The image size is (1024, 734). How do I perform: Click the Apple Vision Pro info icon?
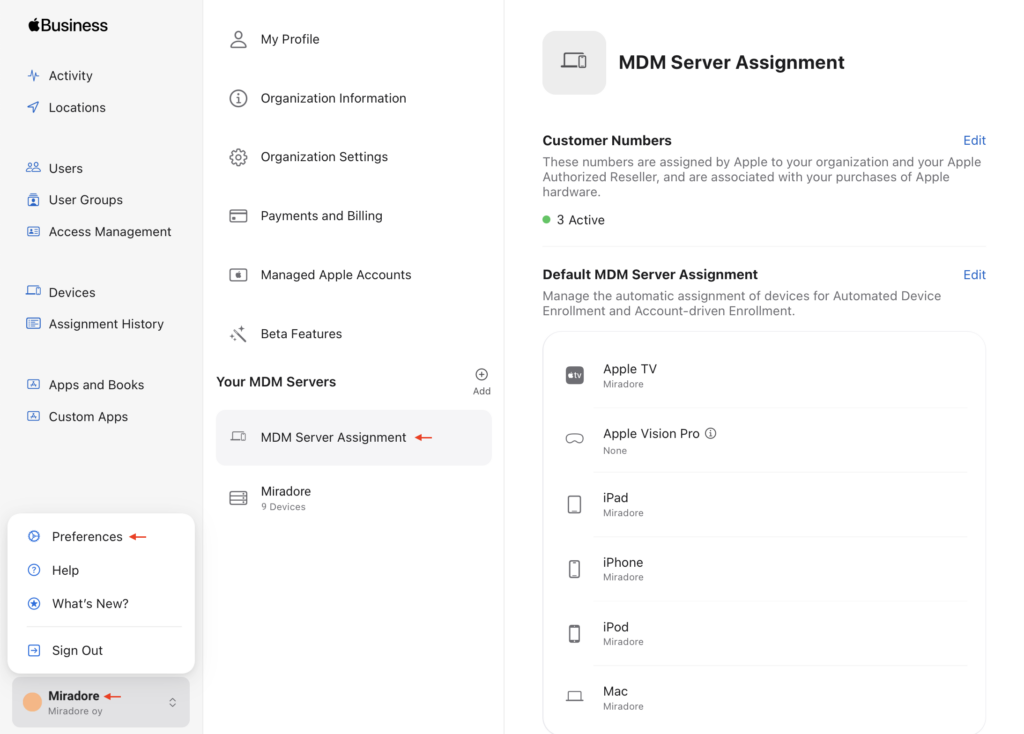click(710, 432)
